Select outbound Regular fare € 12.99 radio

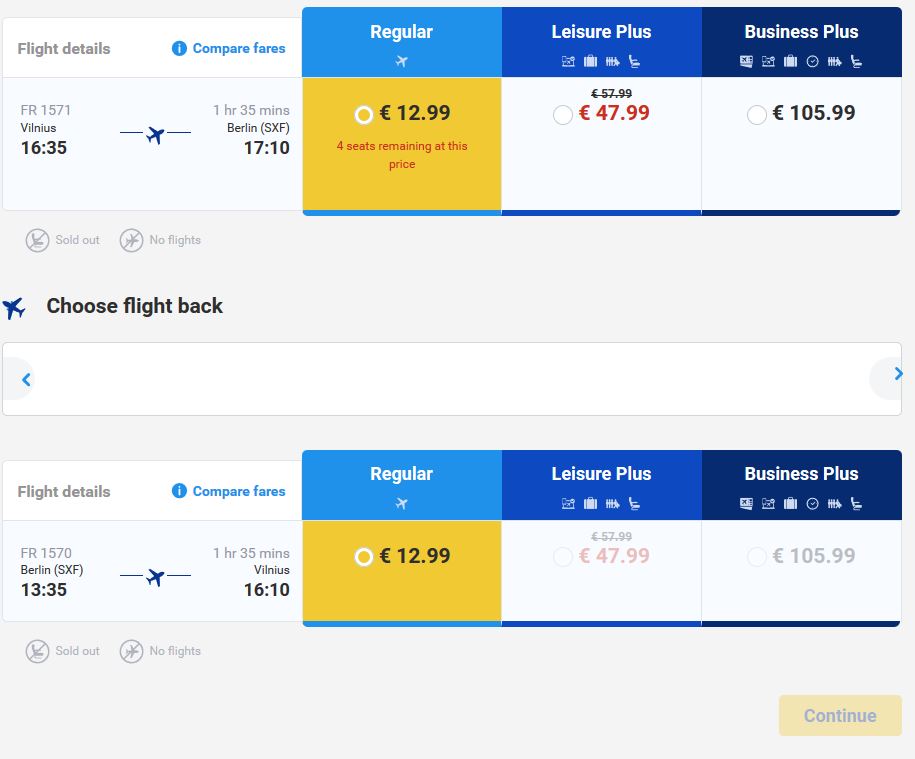point(364,114)
